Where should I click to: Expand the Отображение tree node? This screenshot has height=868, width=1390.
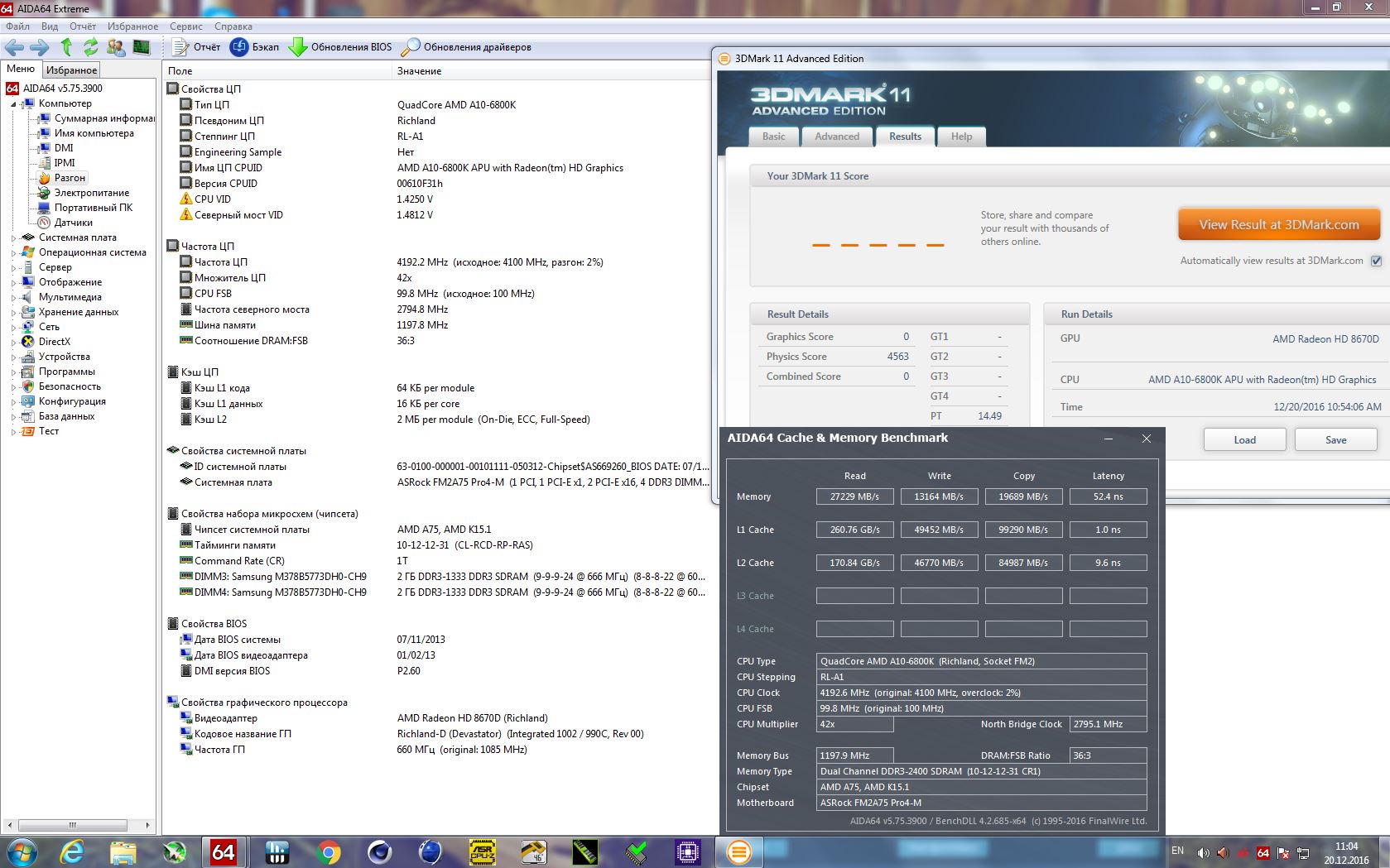pyautogui.click(x=13, y=283)
